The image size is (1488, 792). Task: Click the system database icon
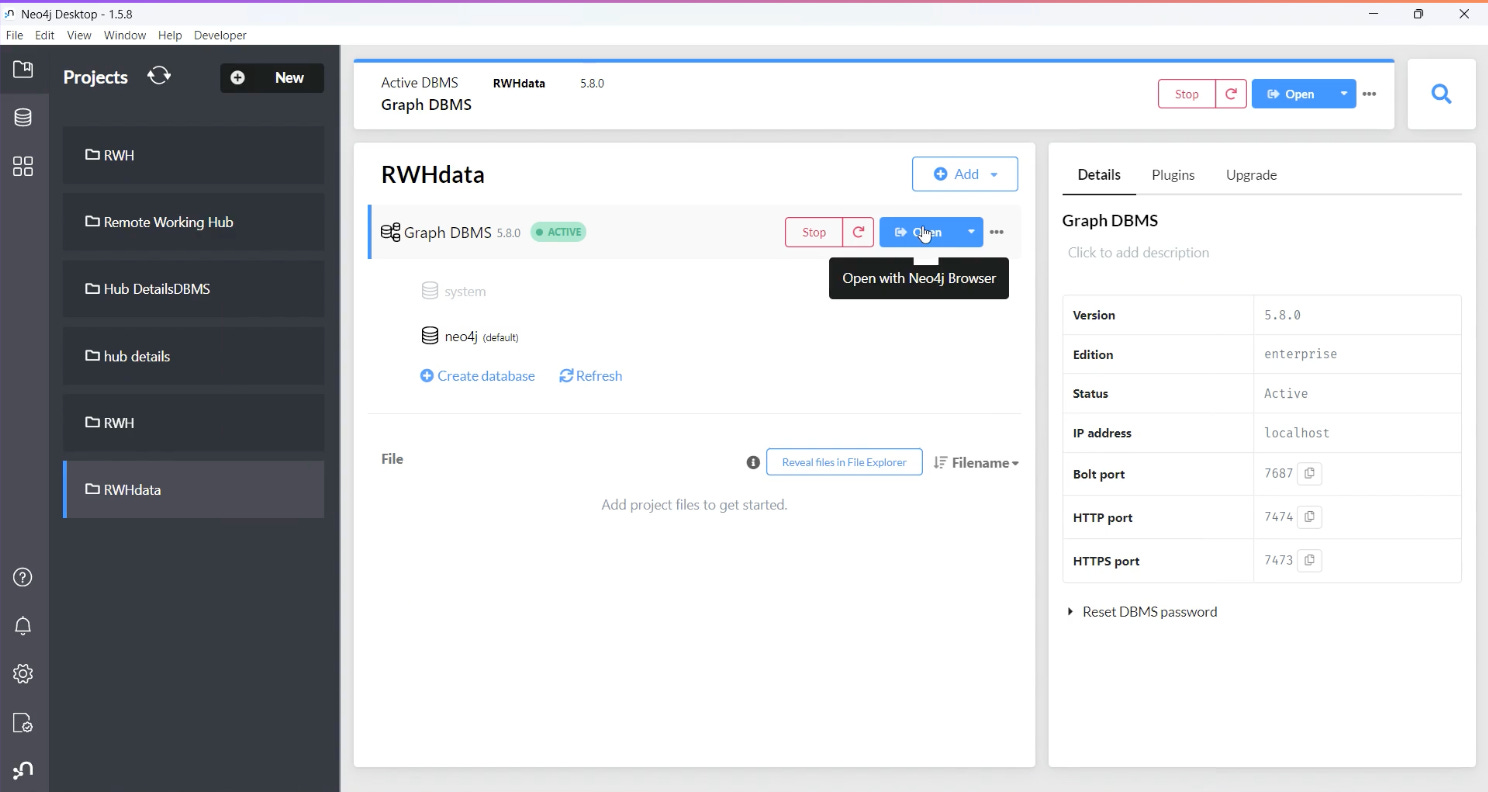(x=430, y=291)
